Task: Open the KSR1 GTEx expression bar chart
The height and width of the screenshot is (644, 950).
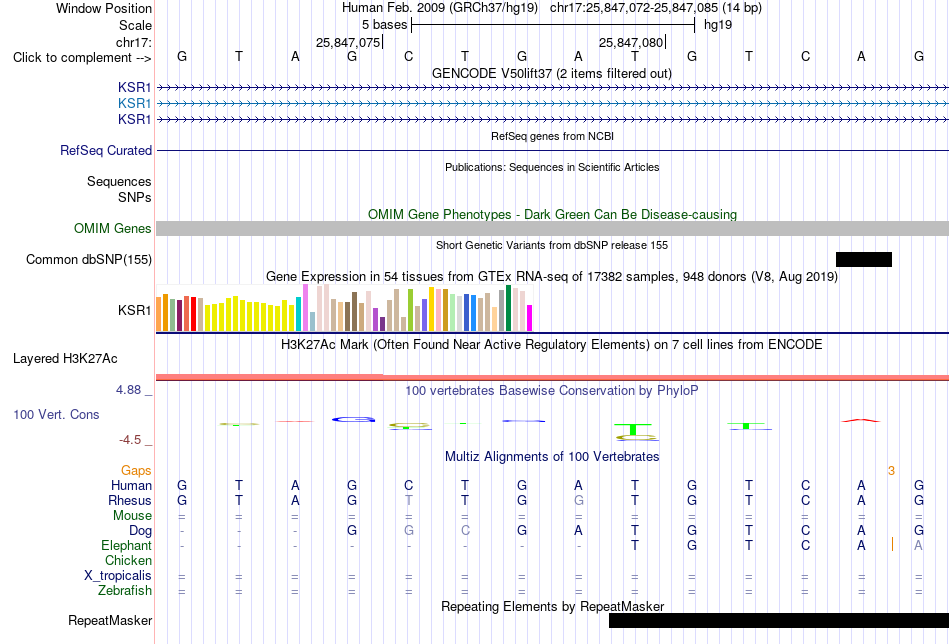Action: point(344,308)
